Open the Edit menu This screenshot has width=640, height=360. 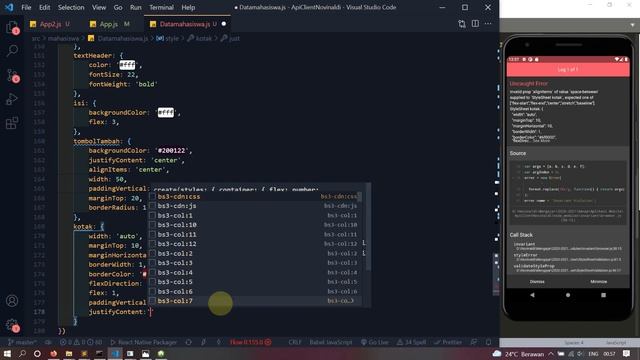(x=44, y=7)
